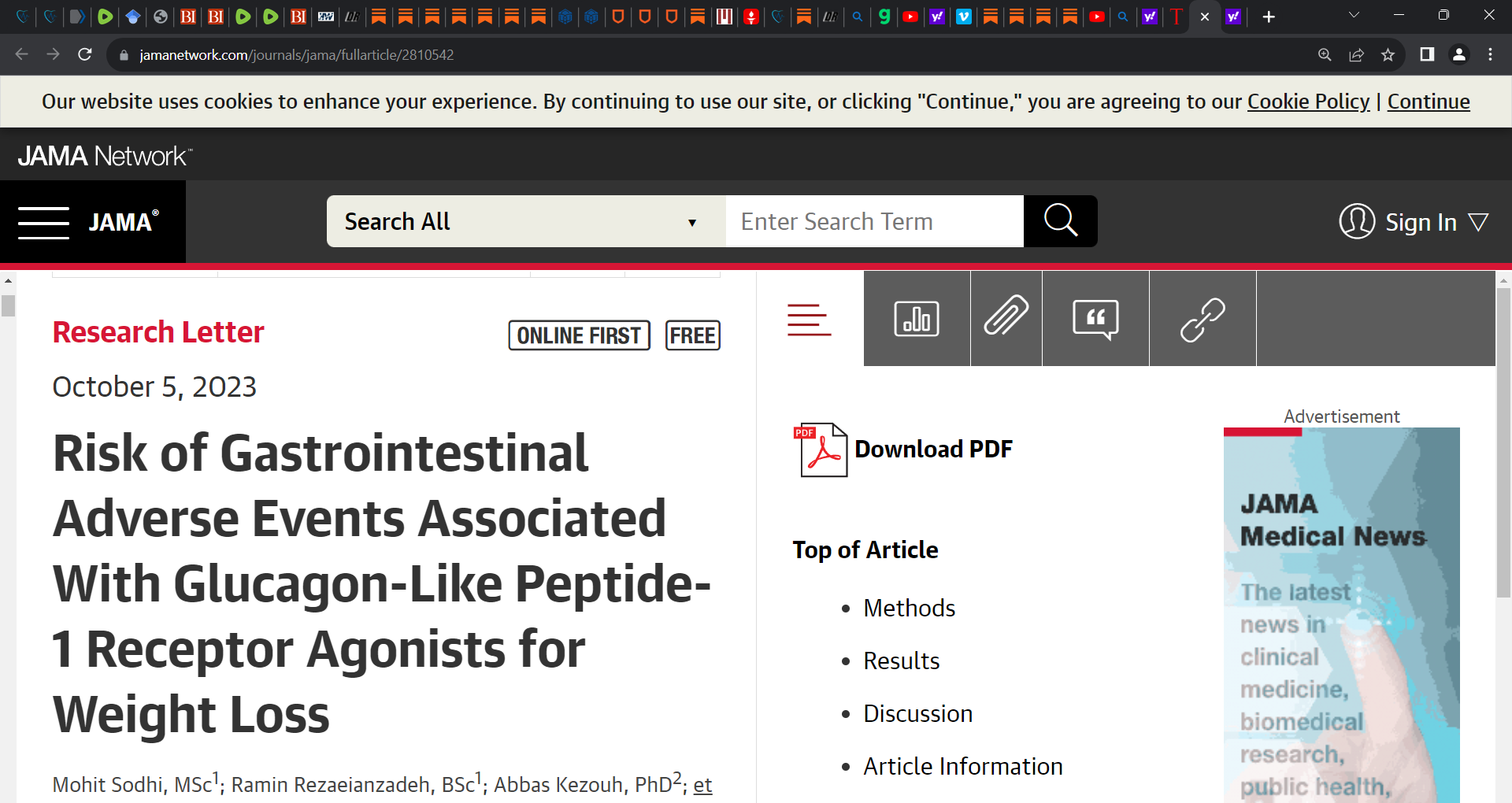Screen dimensions: 1512x803
Task: Click the FREE badge
Action: (x=693, y=335)
